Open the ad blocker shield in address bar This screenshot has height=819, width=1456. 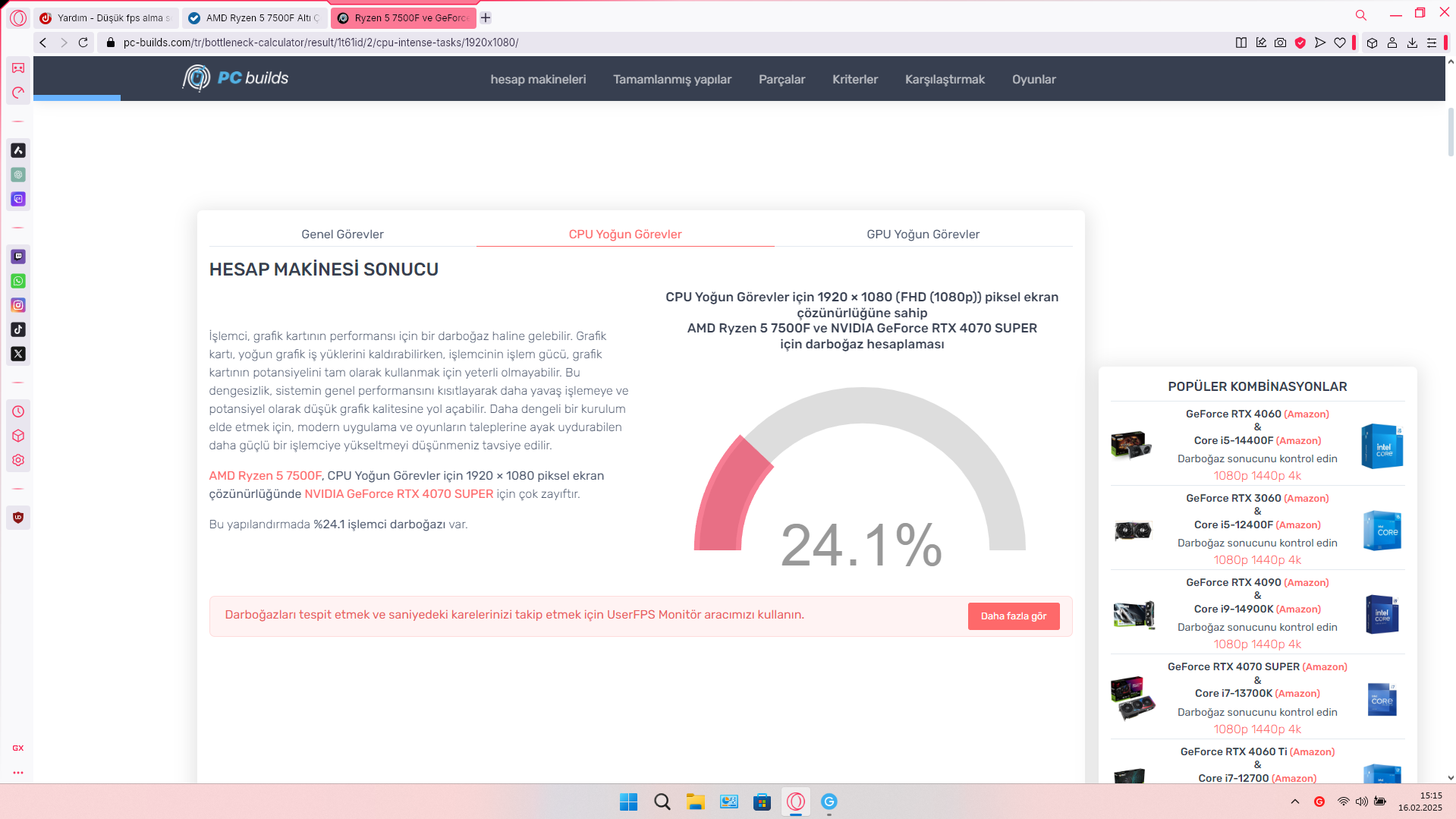pos(1300,43)
